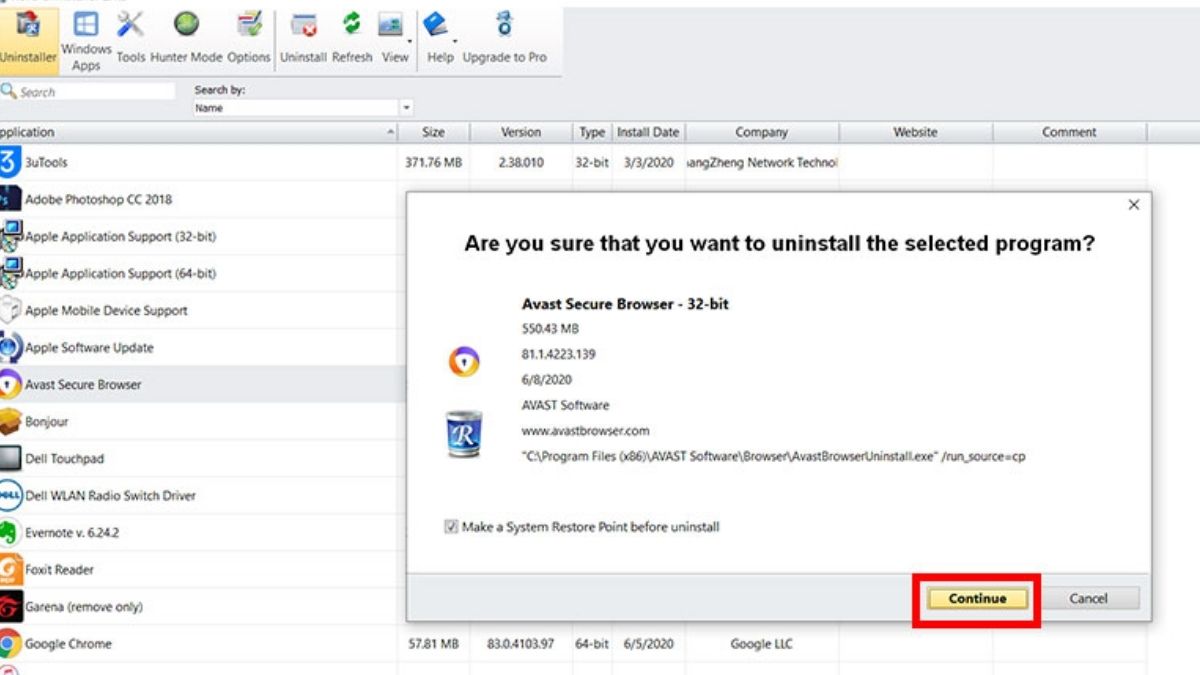Sort by Version column header

pos(521,132)
